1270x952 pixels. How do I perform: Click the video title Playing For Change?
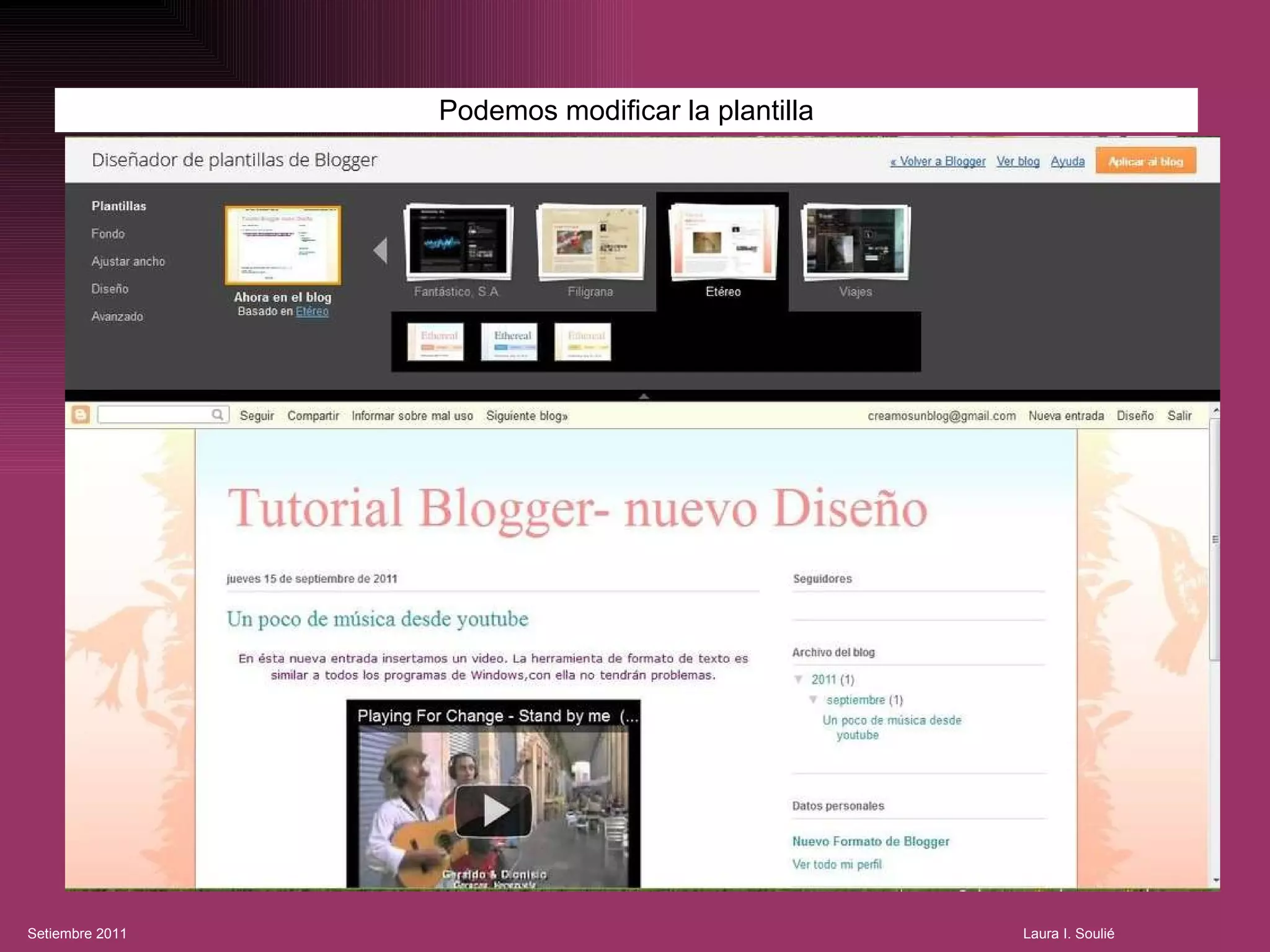[497, 716]
